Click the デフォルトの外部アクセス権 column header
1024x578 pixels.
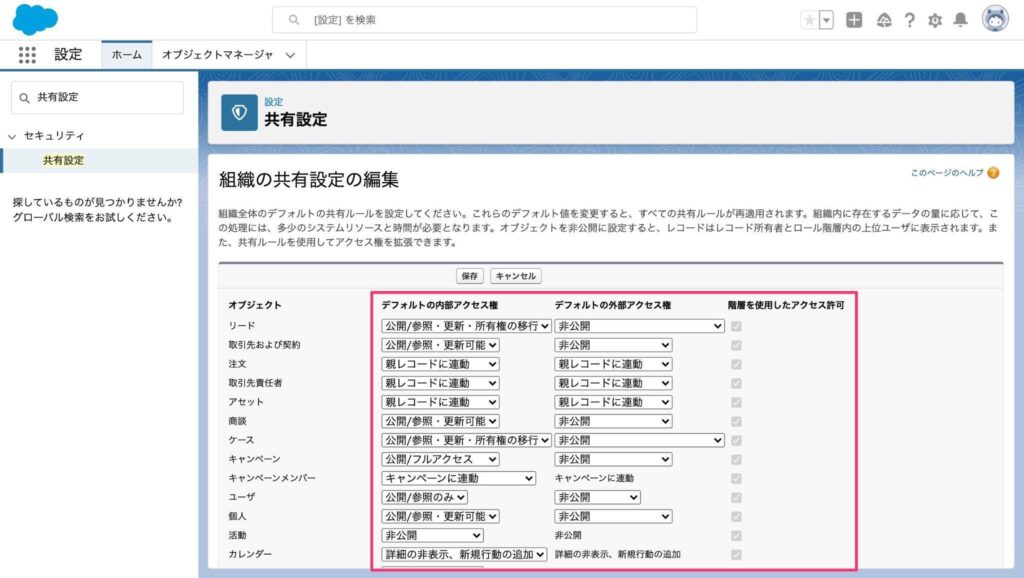613,305
